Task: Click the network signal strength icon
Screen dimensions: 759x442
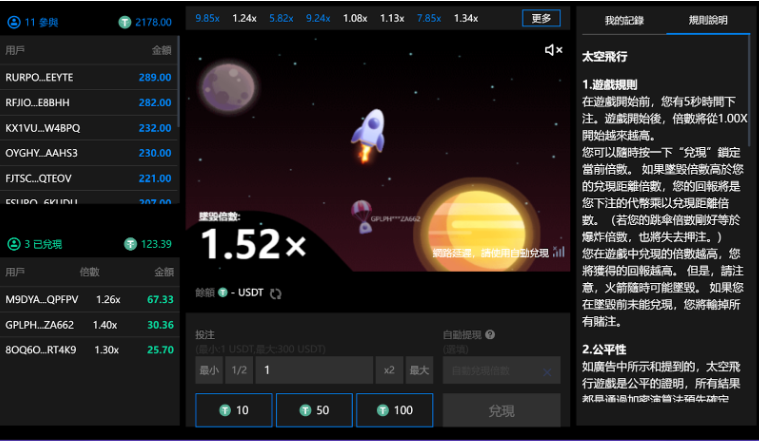Action: pos(558,253)
